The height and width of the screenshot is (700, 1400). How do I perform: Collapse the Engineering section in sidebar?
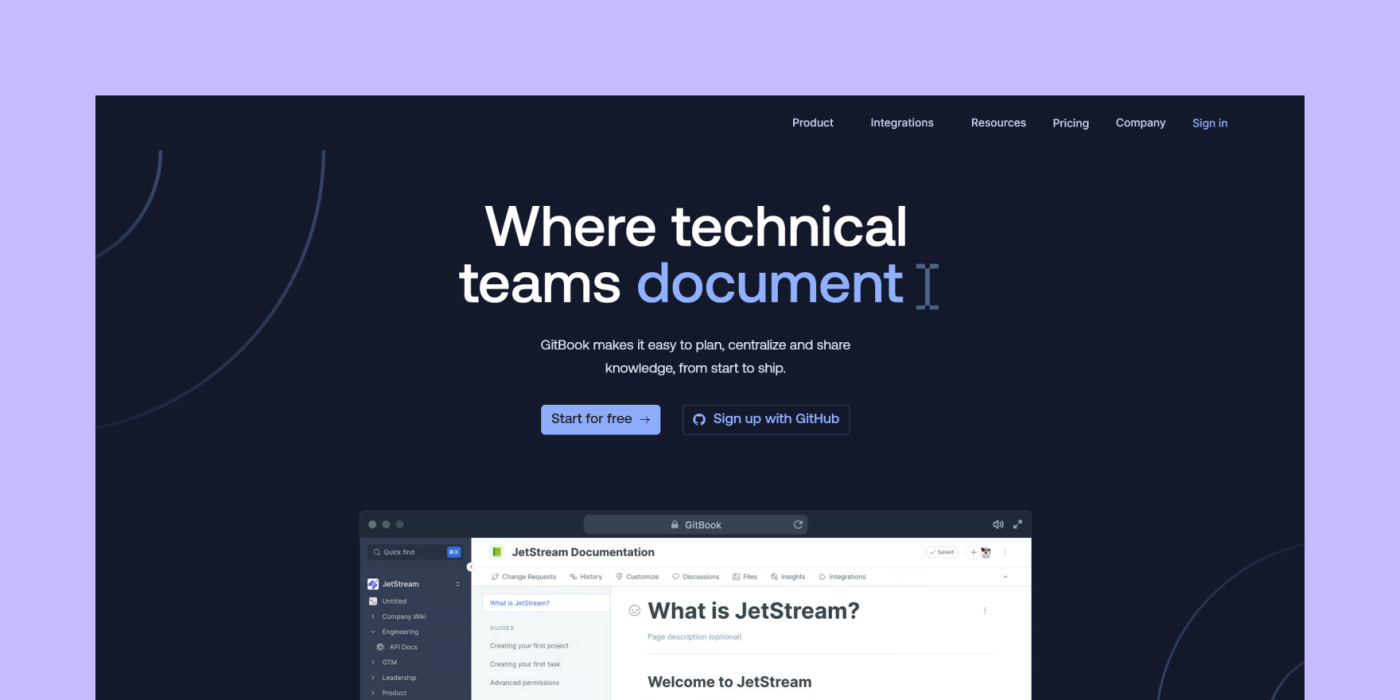click(x=372, y=631)
